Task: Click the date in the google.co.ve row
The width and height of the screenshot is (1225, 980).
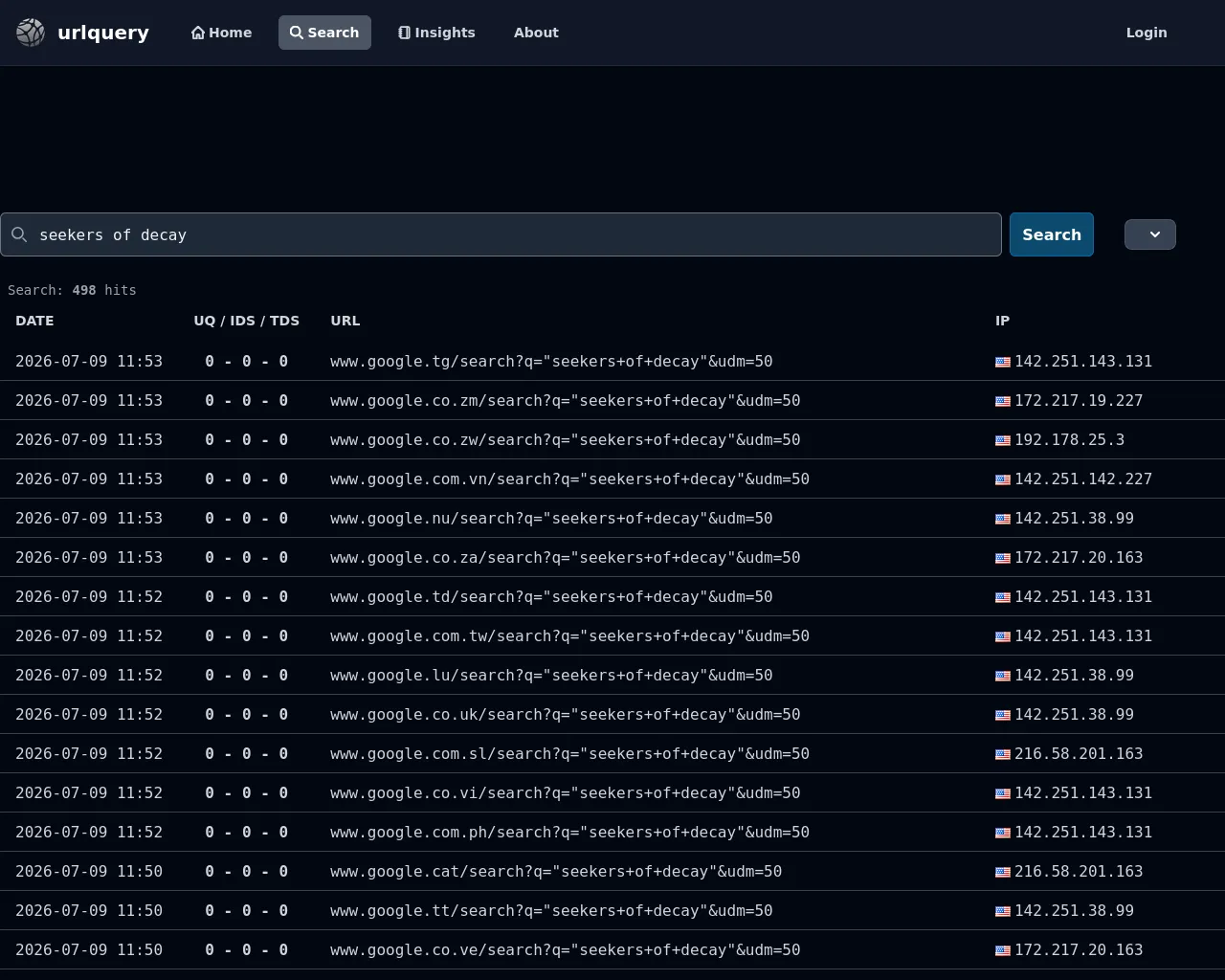Action: click(x=89, y=950)
